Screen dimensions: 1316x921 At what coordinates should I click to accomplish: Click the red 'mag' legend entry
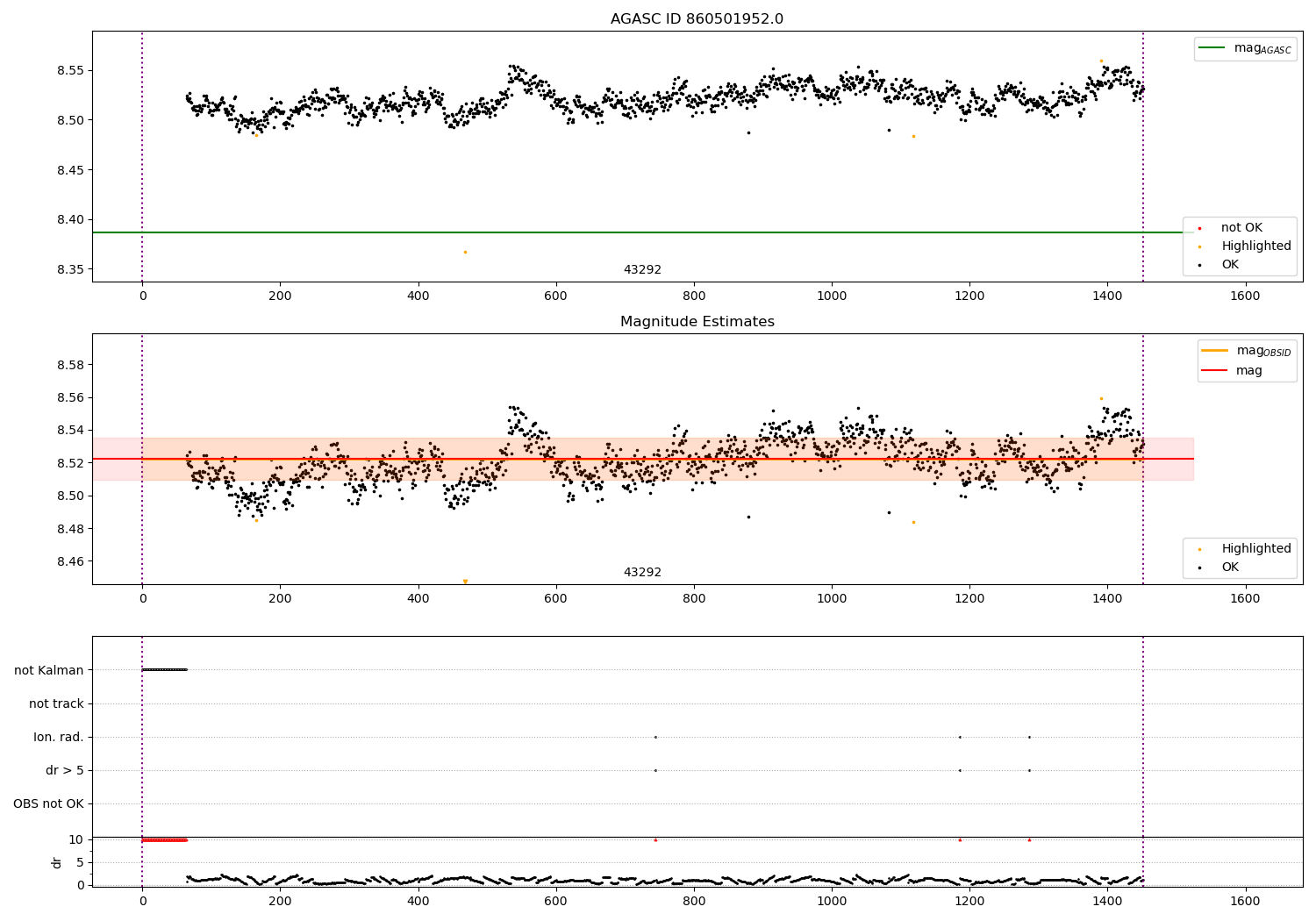[x=1233, y=370]
